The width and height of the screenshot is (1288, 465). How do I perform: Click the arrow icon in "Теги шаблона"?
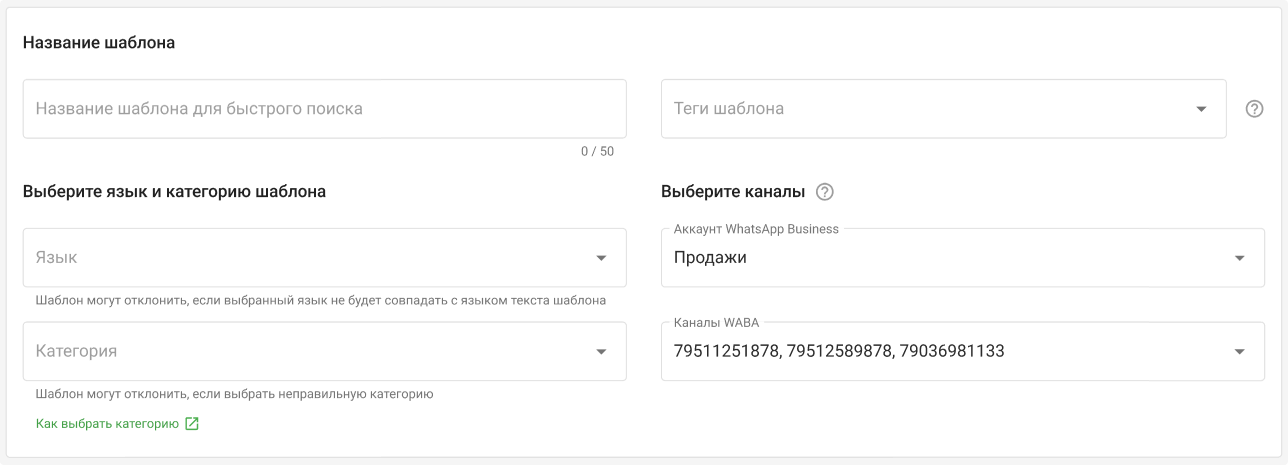click(1201, 109)
